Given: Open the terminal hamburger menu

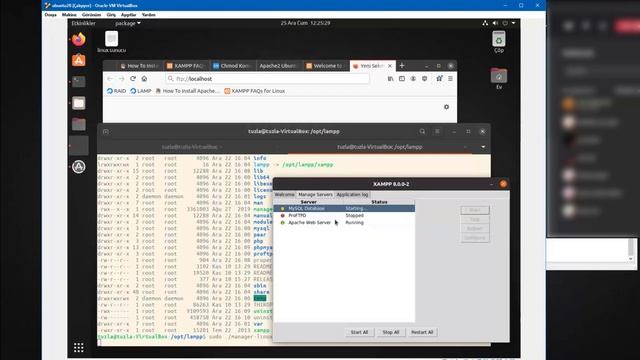Looking at the screenshot, I should click(x=437, y=131).
